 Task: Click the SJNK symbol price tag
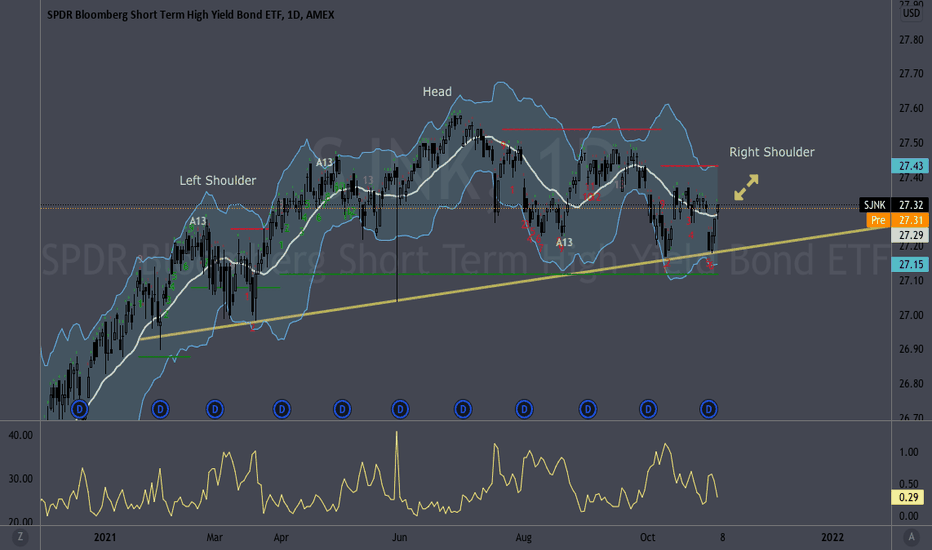pos(875,205)
